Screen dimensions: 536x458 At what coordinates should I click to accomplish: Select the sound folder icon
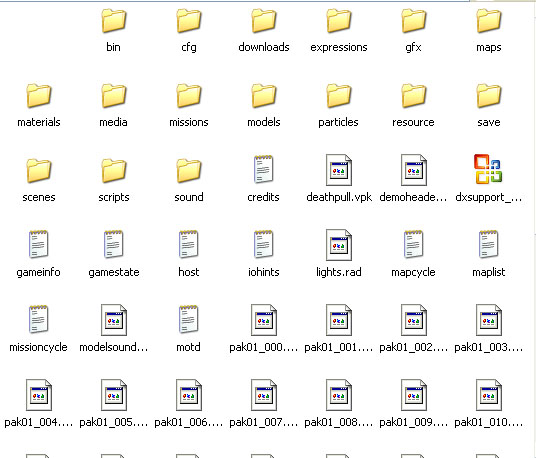click(189, 171)
